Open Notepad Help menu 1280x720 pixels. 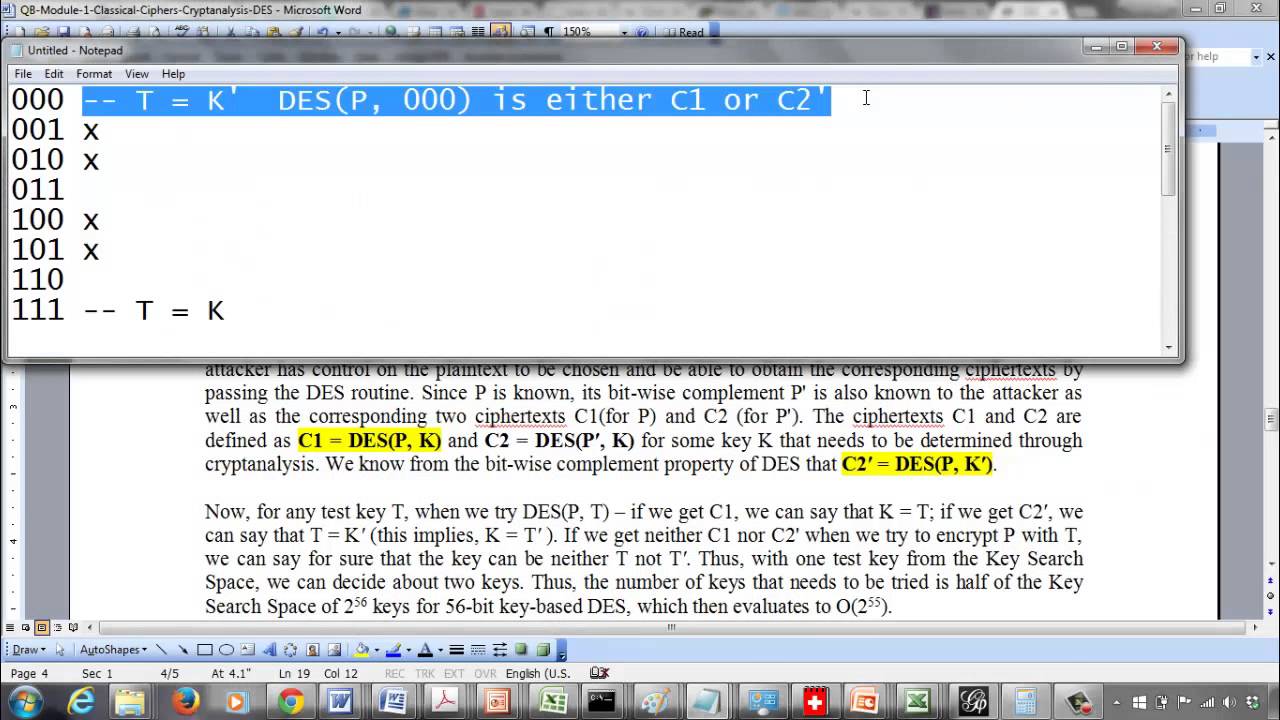(174, 74)
